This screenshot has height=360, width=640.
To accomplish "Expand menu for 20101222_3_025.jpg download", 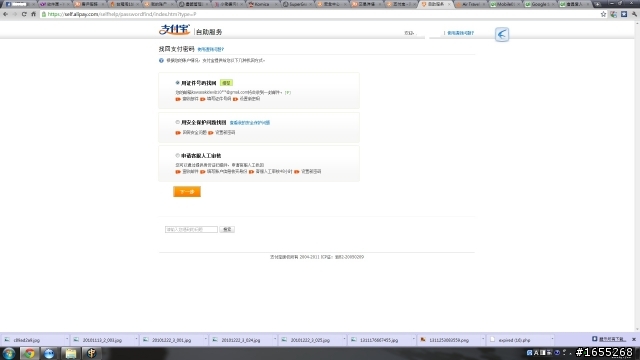I will click(344, 340).
